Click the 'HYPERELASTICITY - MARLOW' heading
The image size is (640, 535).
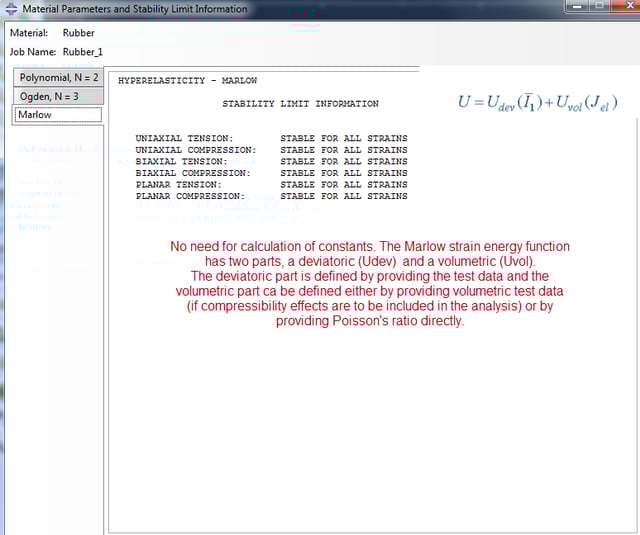tap(188, 81)
